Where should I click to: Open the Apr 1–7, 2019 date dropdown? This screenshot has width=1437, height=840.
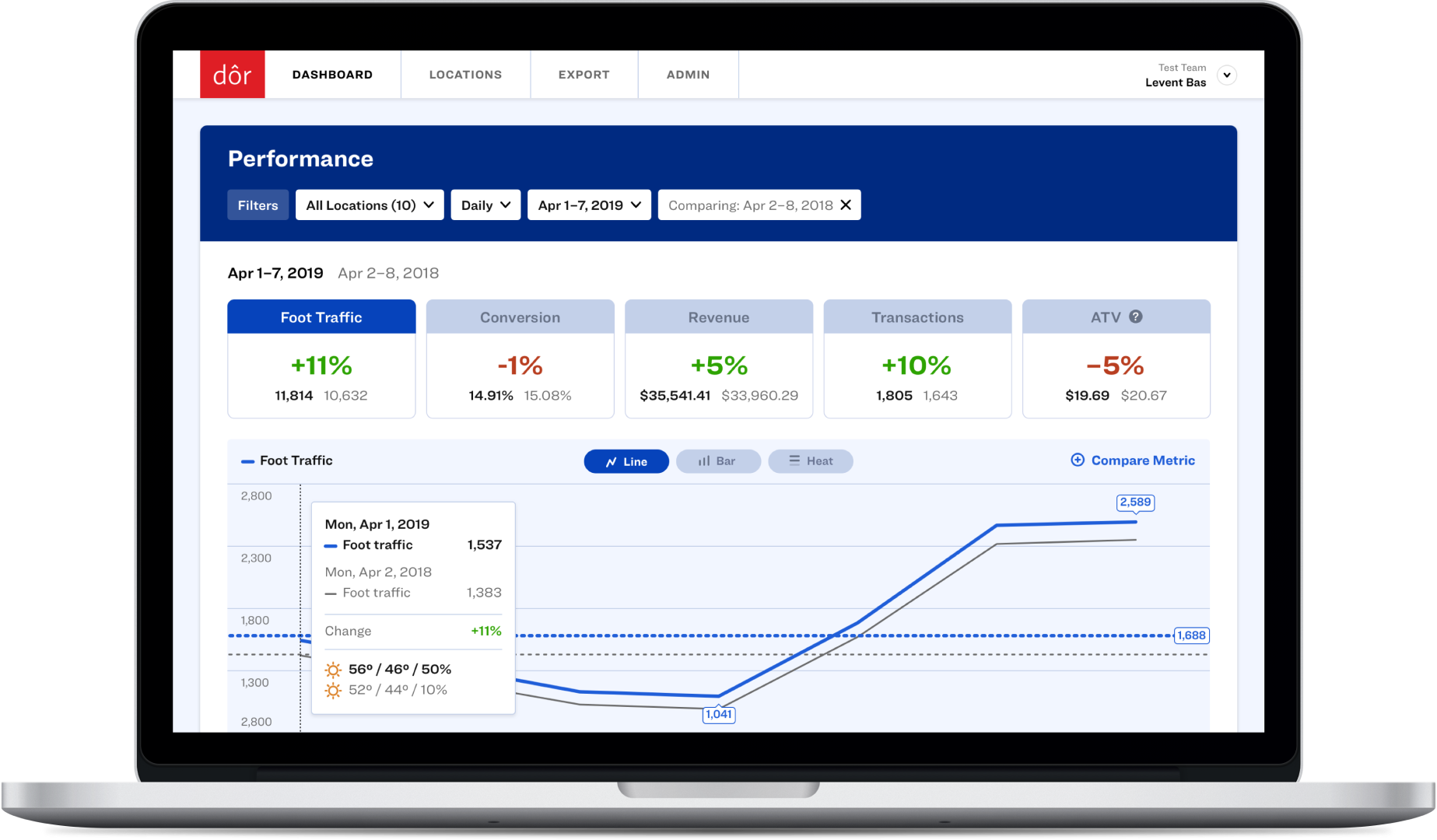point(589,205)
